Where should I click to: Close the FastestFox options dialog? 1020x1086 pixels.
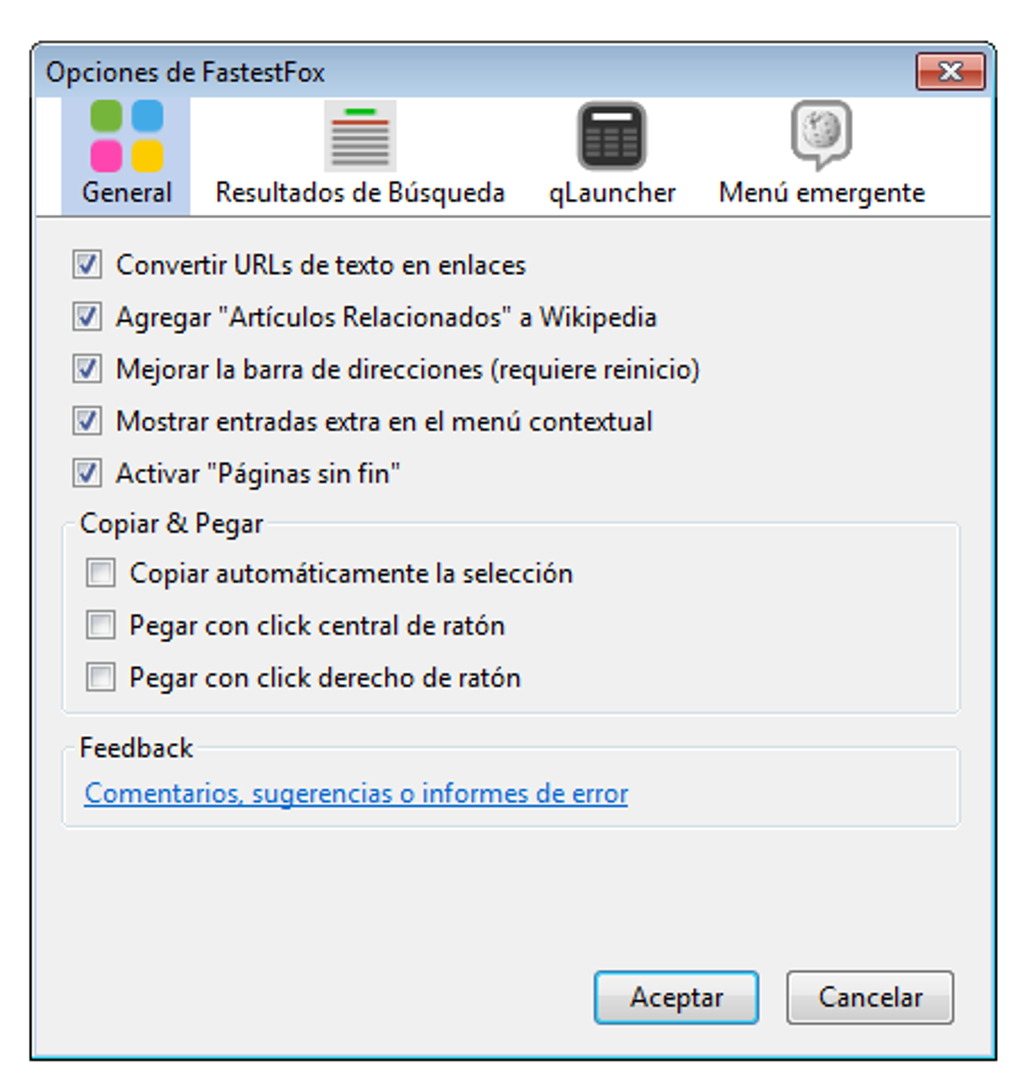(x=948, y=71)
